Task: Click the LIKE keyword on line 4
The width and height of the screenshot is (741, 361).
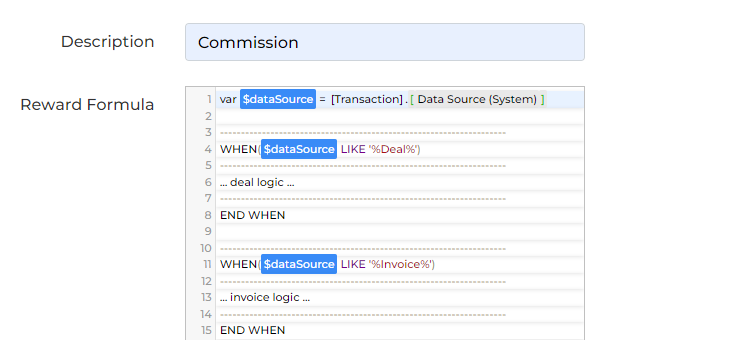Action: (x=353, y=149)
